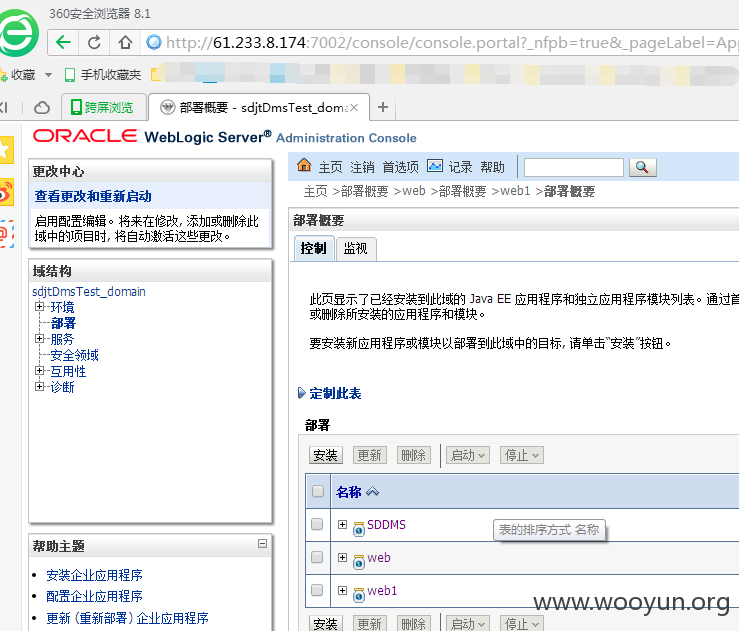The width and height of the screenshot is (739, 631).
Task: Open 帮助 in console toolbar
Action: [x=492, y=167]
